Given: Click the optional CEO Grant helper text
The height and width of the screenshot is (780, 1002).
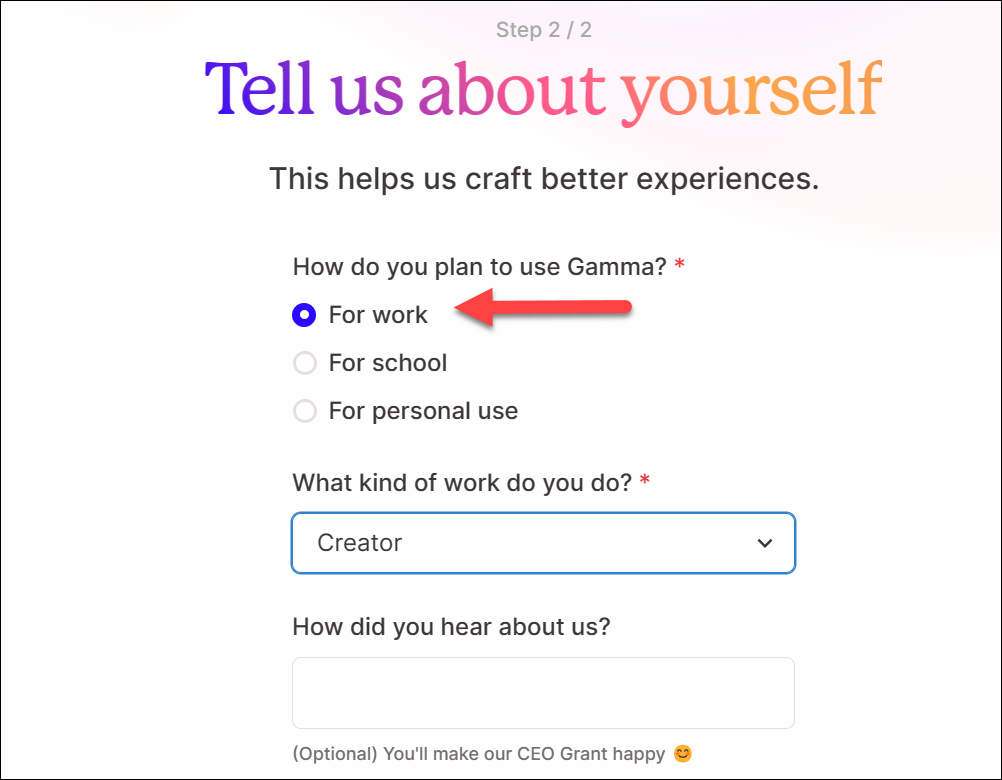Looking at the screenshot, I should 480,754.
